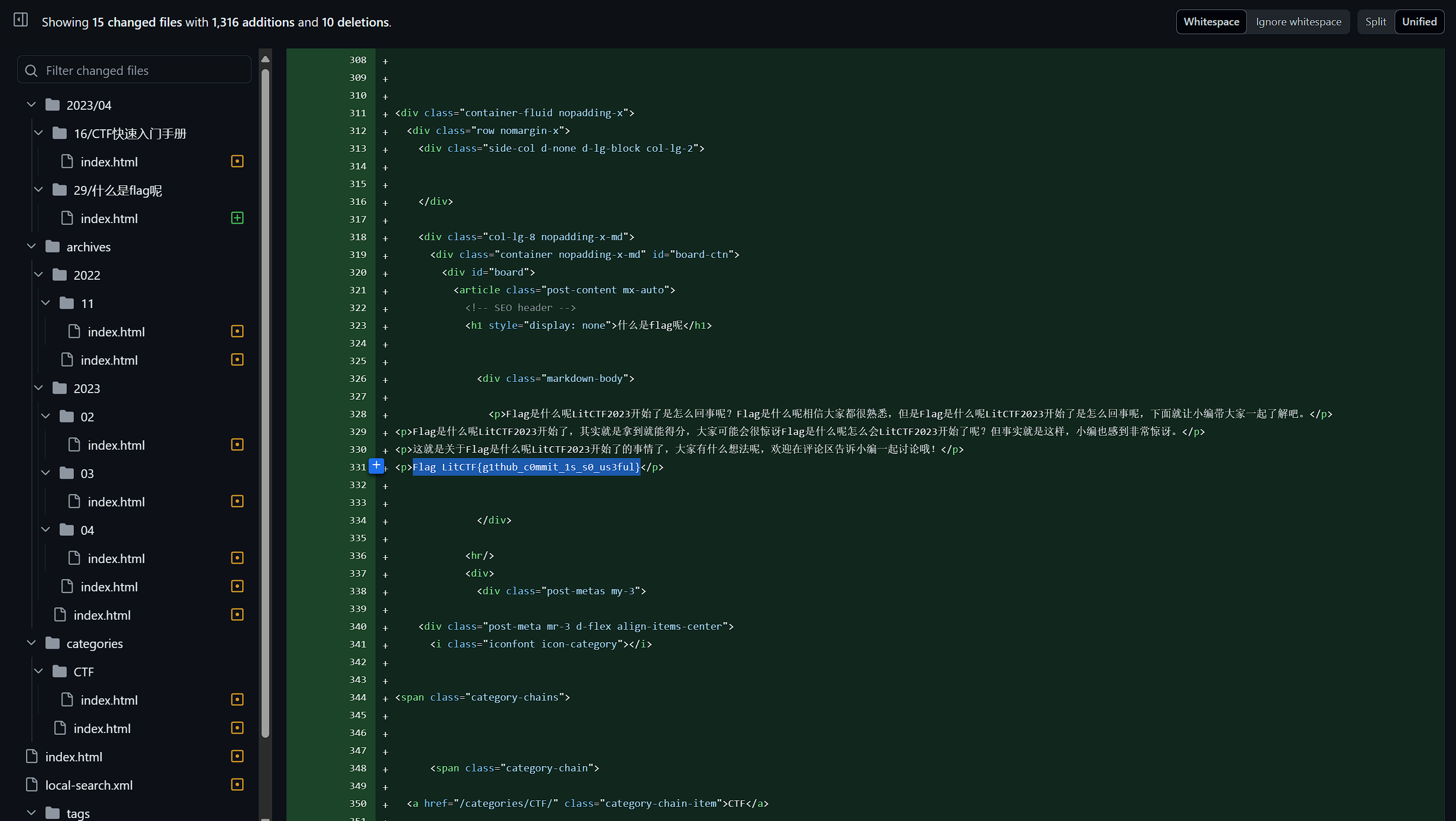Collapse the archives folder chevron
Screen dimensions: 1456x821
32,247
